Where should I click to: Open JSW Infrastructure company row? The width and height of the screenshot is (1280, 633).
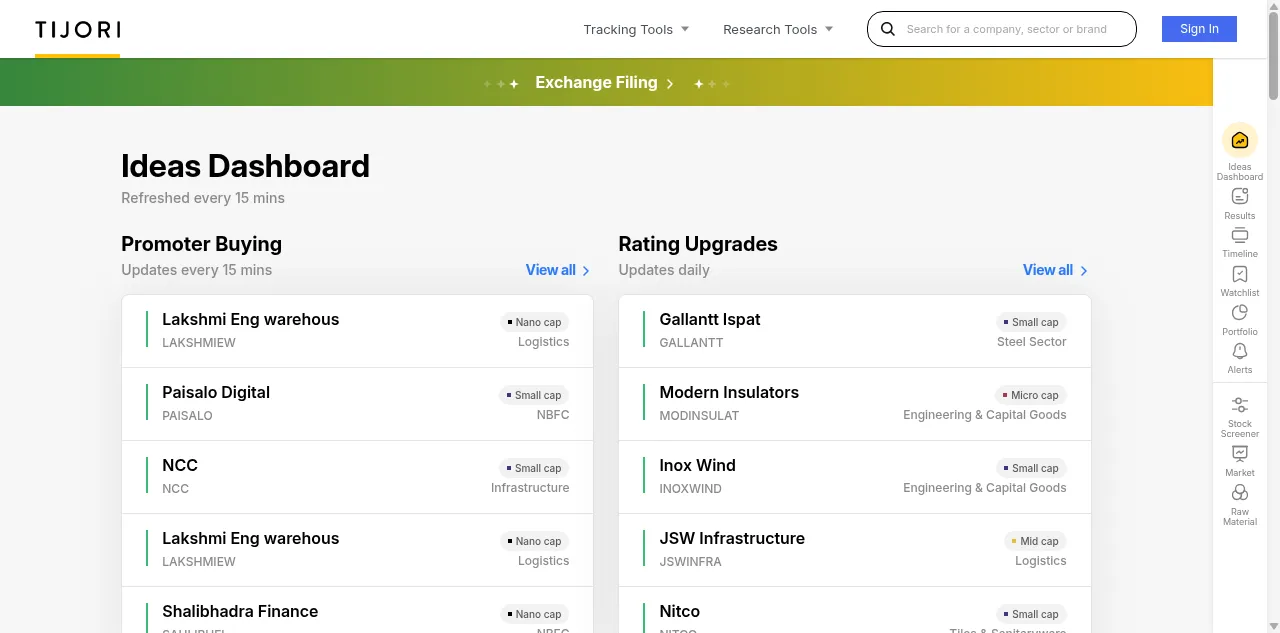(x=855, y=550)
